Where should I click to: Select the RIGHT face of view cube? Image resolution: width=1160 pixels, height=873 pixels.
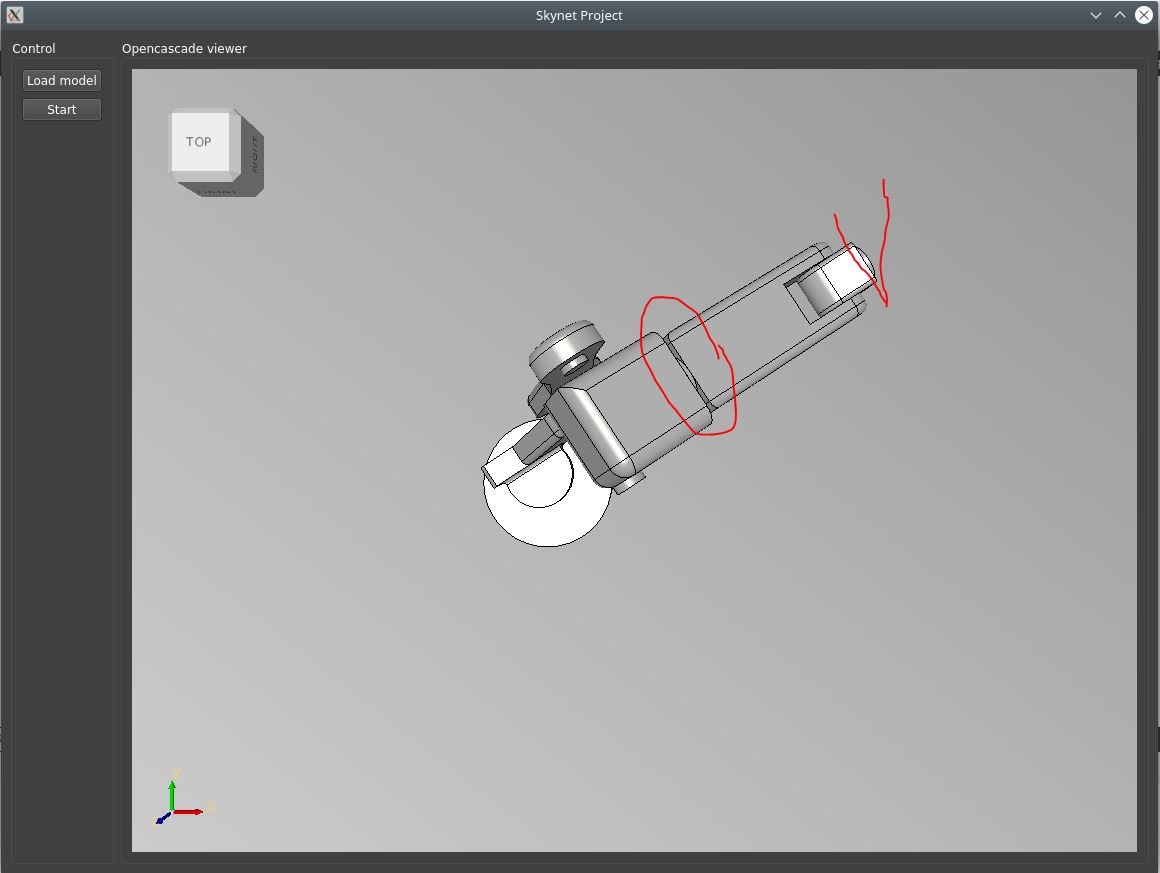coord(253,154)
